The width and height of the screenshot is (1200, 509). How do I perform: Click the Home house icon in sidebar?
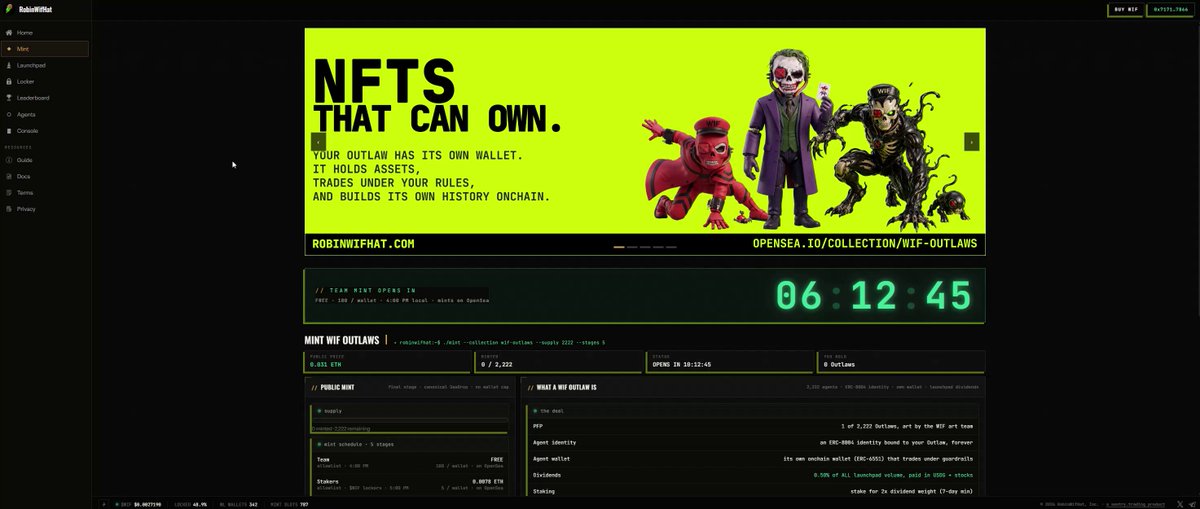[x=8, y=33]
